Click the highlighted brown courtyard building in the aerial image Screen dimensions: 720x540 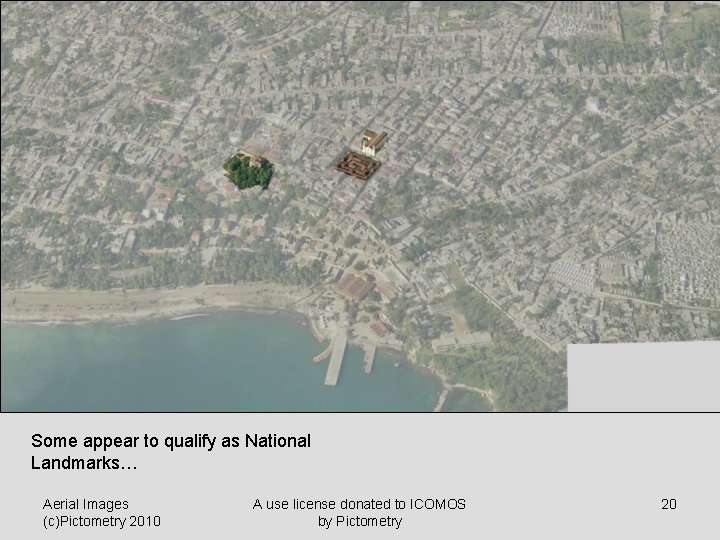(x=359, y=165)
